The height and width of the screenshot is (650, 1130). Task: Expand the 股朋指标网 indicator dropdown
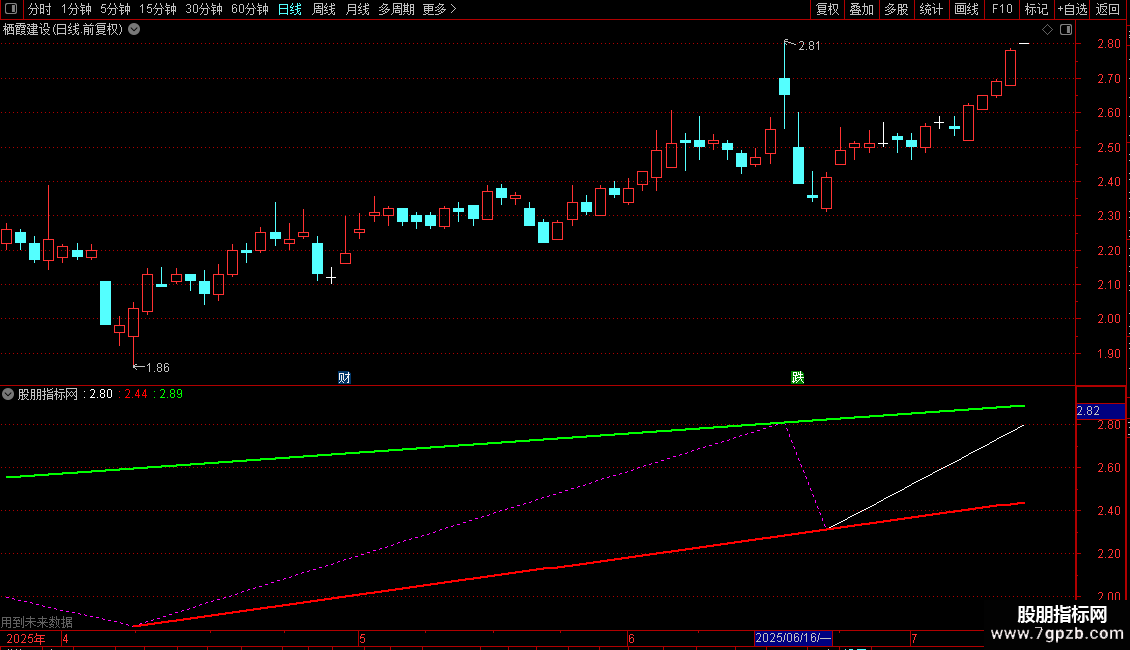[x=8, y=394]
